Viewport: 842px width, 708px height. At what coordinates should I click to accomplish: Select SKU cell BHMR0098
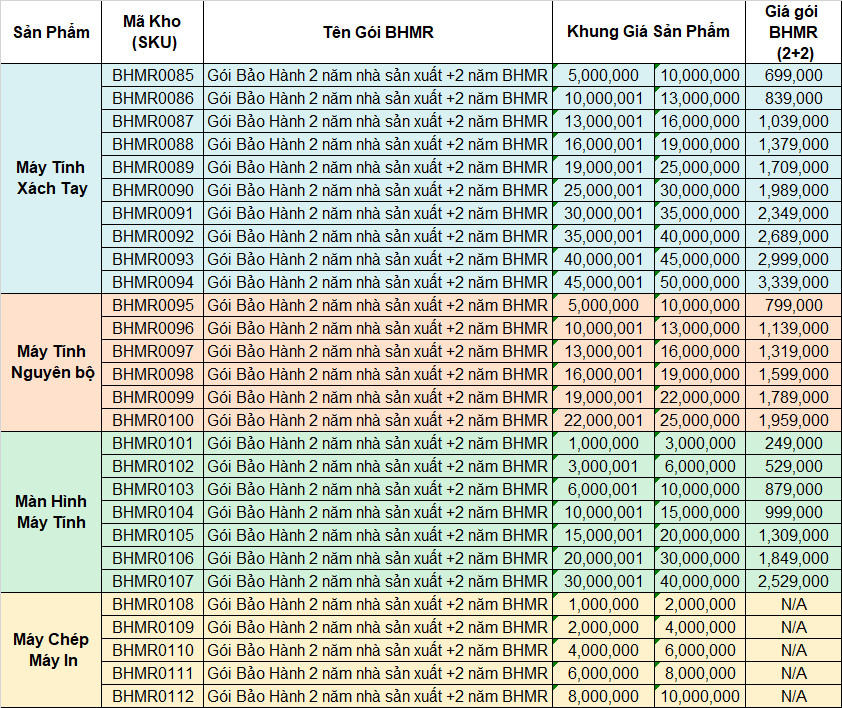point(153,374)
